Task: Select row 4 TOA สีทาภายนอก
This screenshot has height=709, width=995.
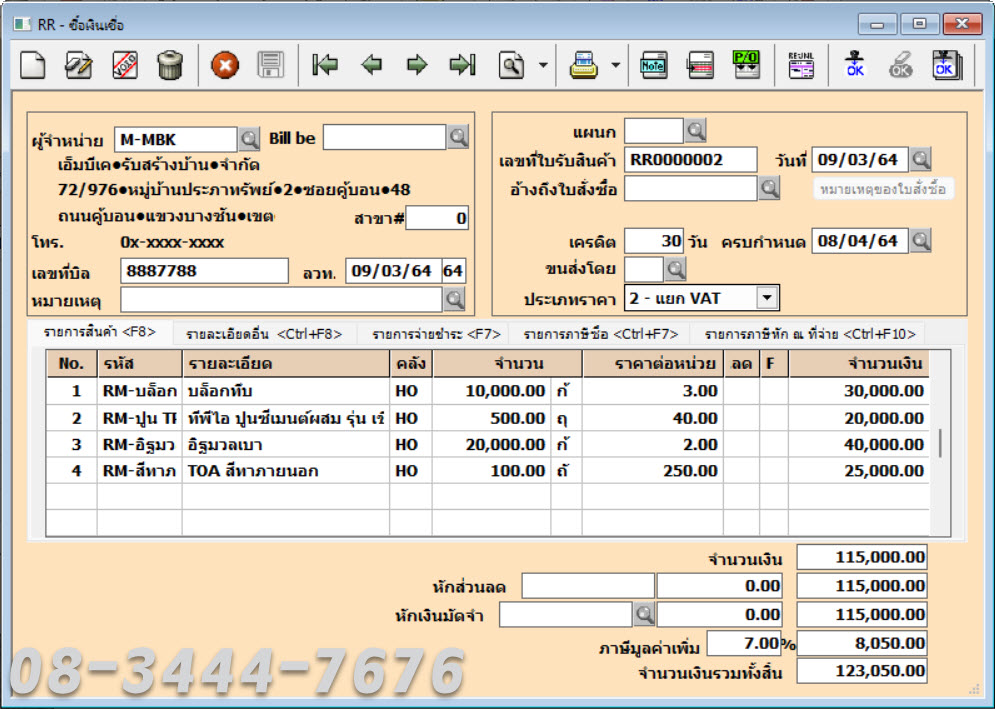Action: click(x=286, y=471)
